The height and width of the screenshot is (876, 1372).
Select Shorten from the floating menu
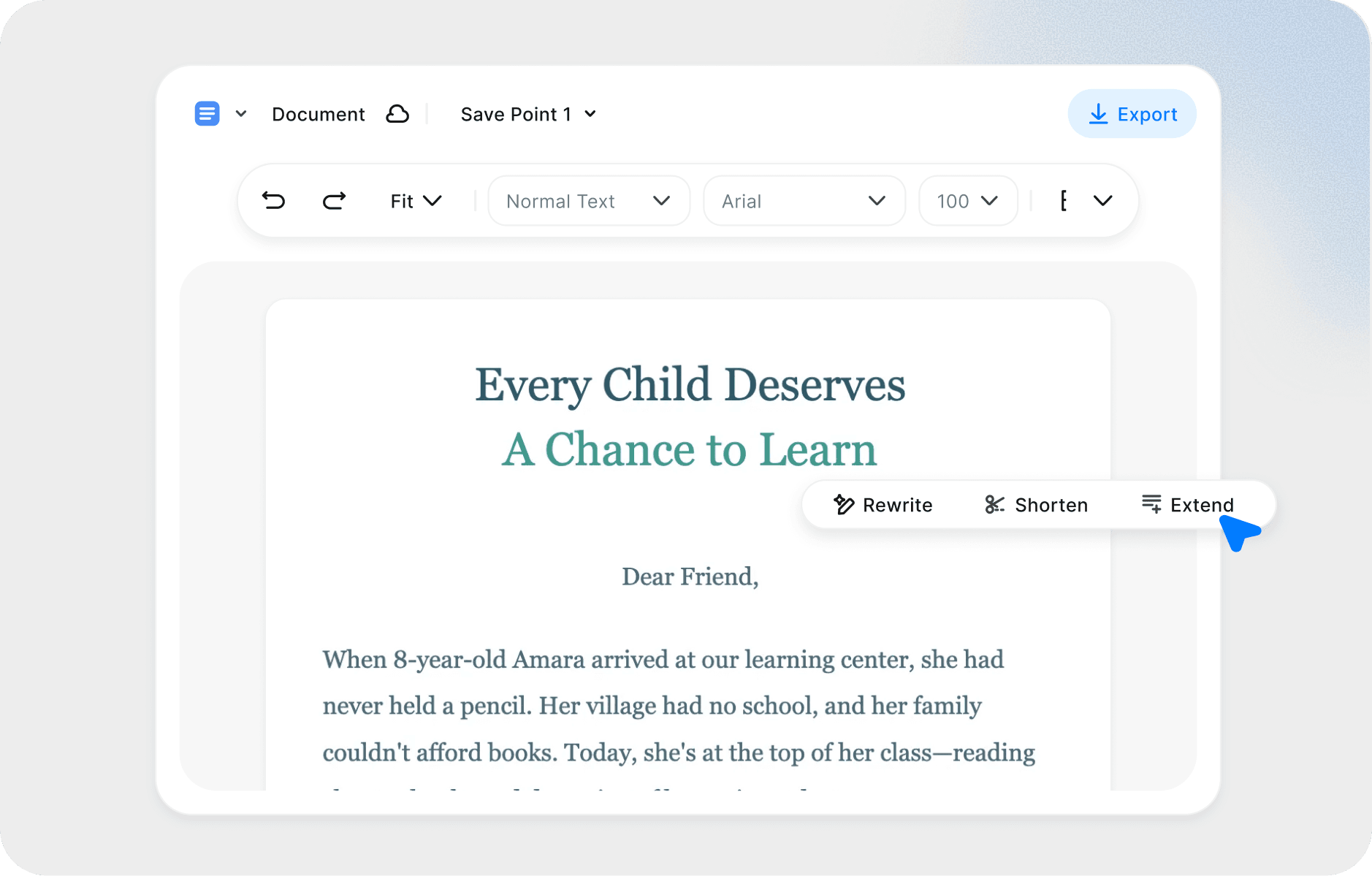click(1036, 505)
